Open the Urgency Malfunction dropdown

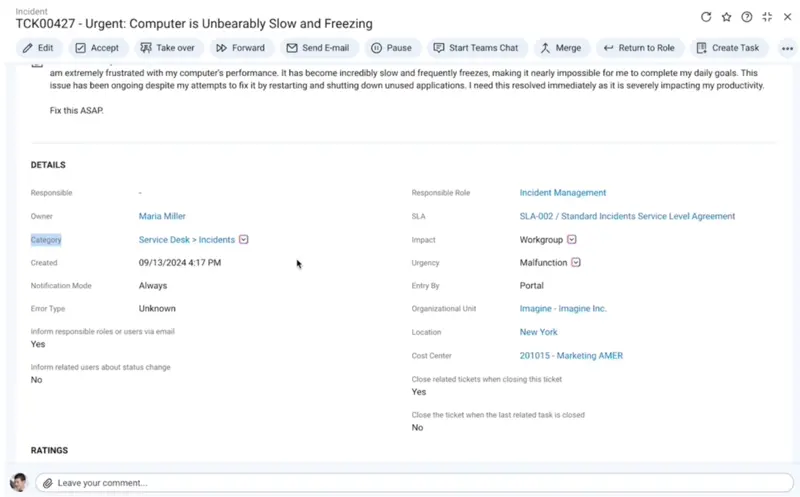click(x=576, y=263)
